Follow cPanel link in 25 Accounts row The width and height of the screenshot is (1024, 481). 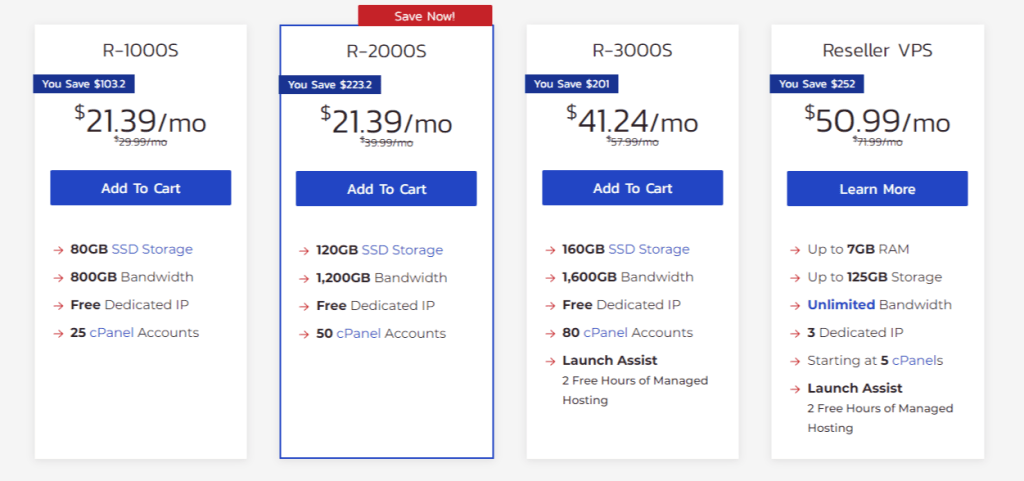click(x=112, y=332)
